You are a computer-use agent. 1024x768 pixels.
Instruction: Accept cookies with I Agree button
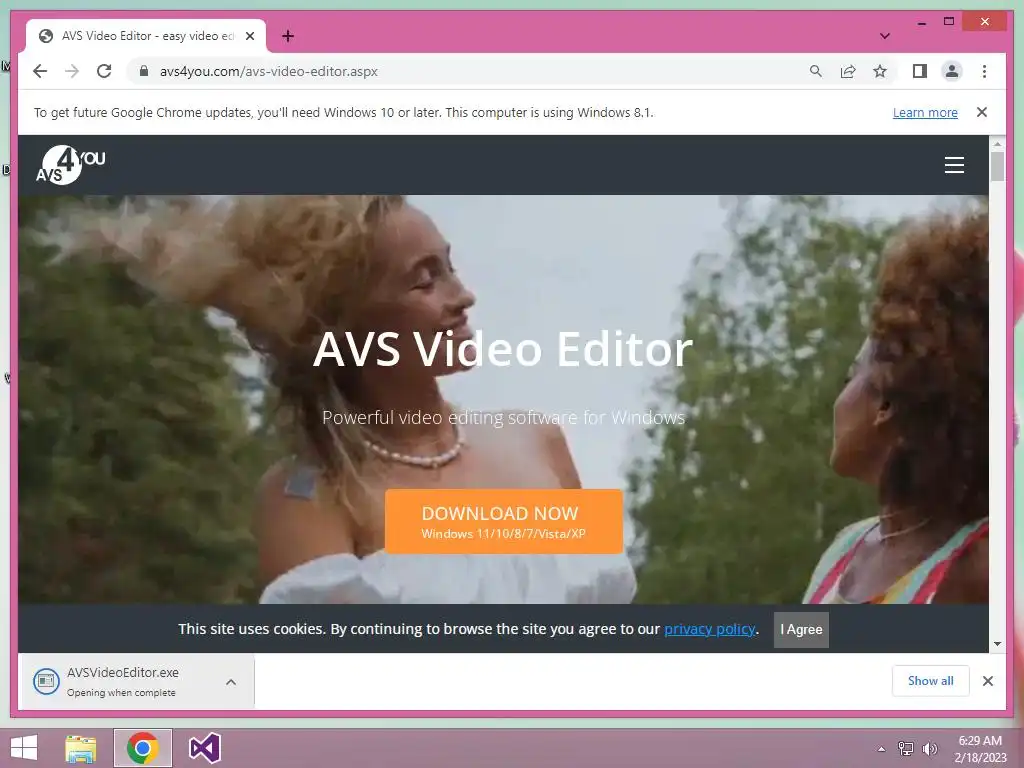[801, 630]
